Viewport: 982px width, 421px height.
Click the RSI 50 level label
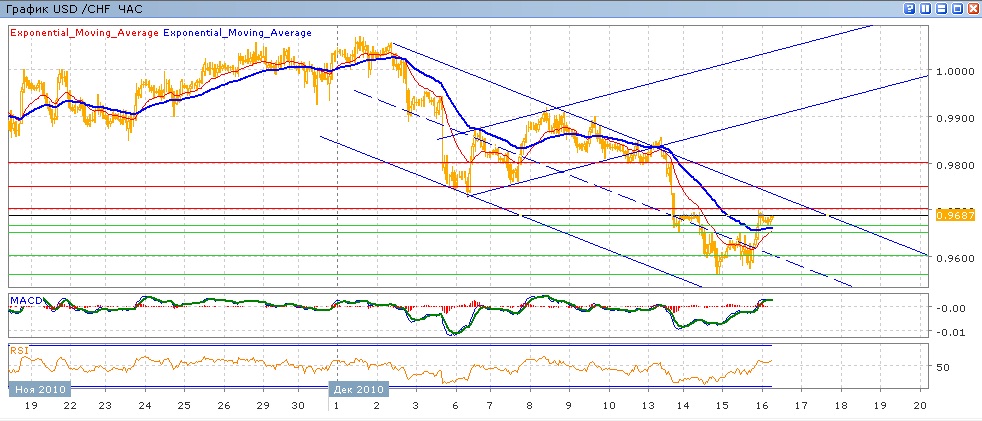pos(941,368)
